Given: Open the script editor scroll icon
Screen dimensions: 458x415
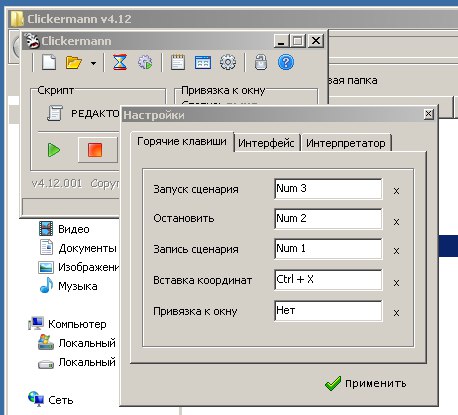Looking at the screenshot, I should pos(54,113).
